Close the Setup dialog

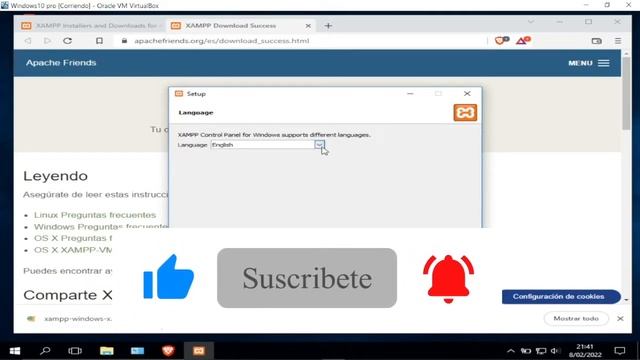coord(467,93)
